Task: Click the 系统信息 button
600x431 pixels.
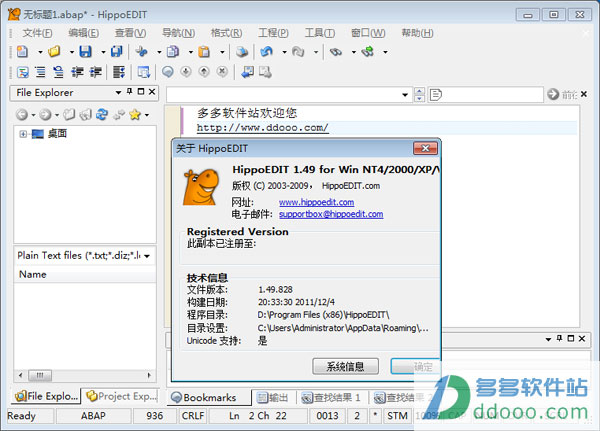Action: (x=346, y=367)
